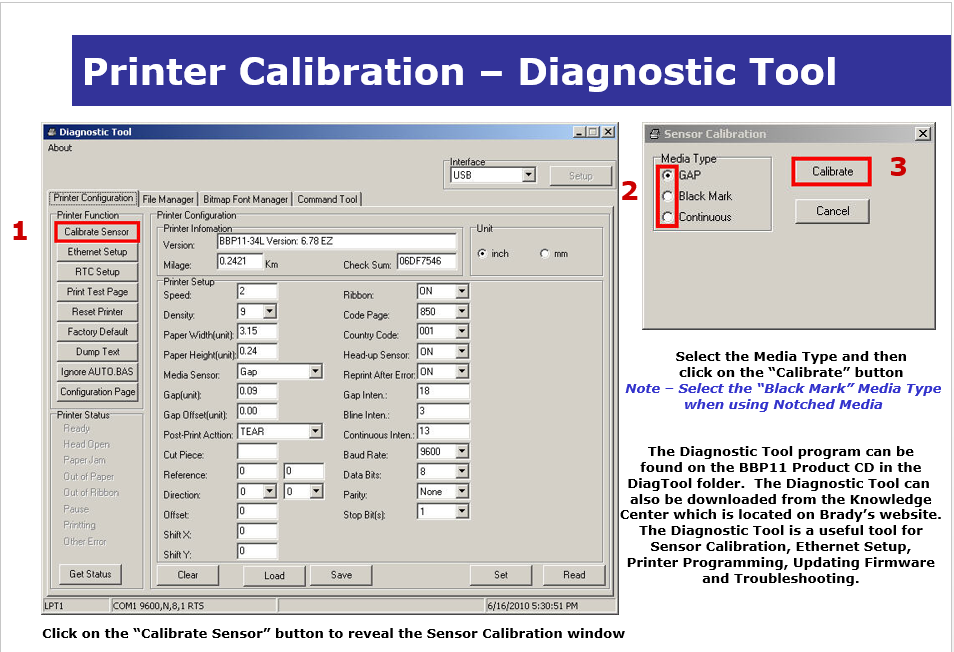Viewport: 954px width, 652px height.
Task: Cancel the Sensor Calibration dialog
Action: coord(832,211)
